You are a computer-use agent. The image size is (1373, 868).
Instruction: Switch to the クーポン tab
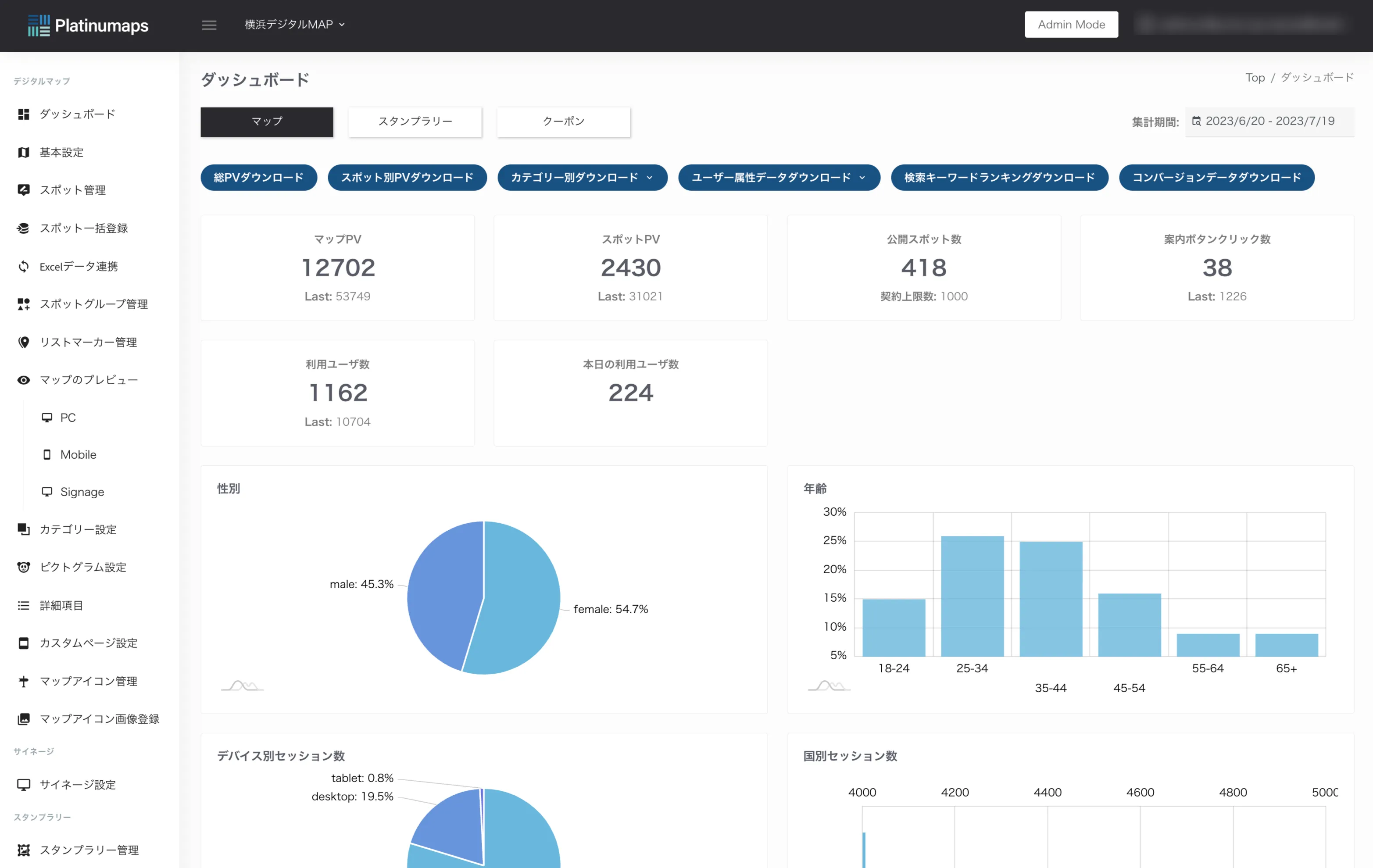point(563,121)
